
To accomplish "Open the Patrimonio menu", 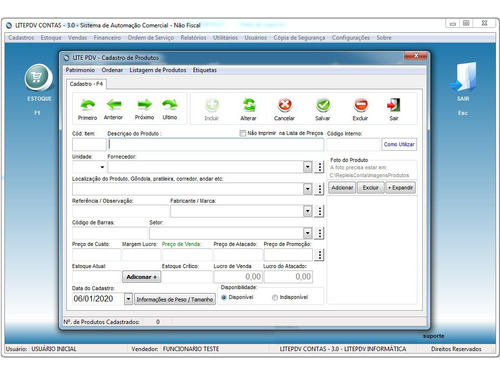I will [x=80, y=70].
